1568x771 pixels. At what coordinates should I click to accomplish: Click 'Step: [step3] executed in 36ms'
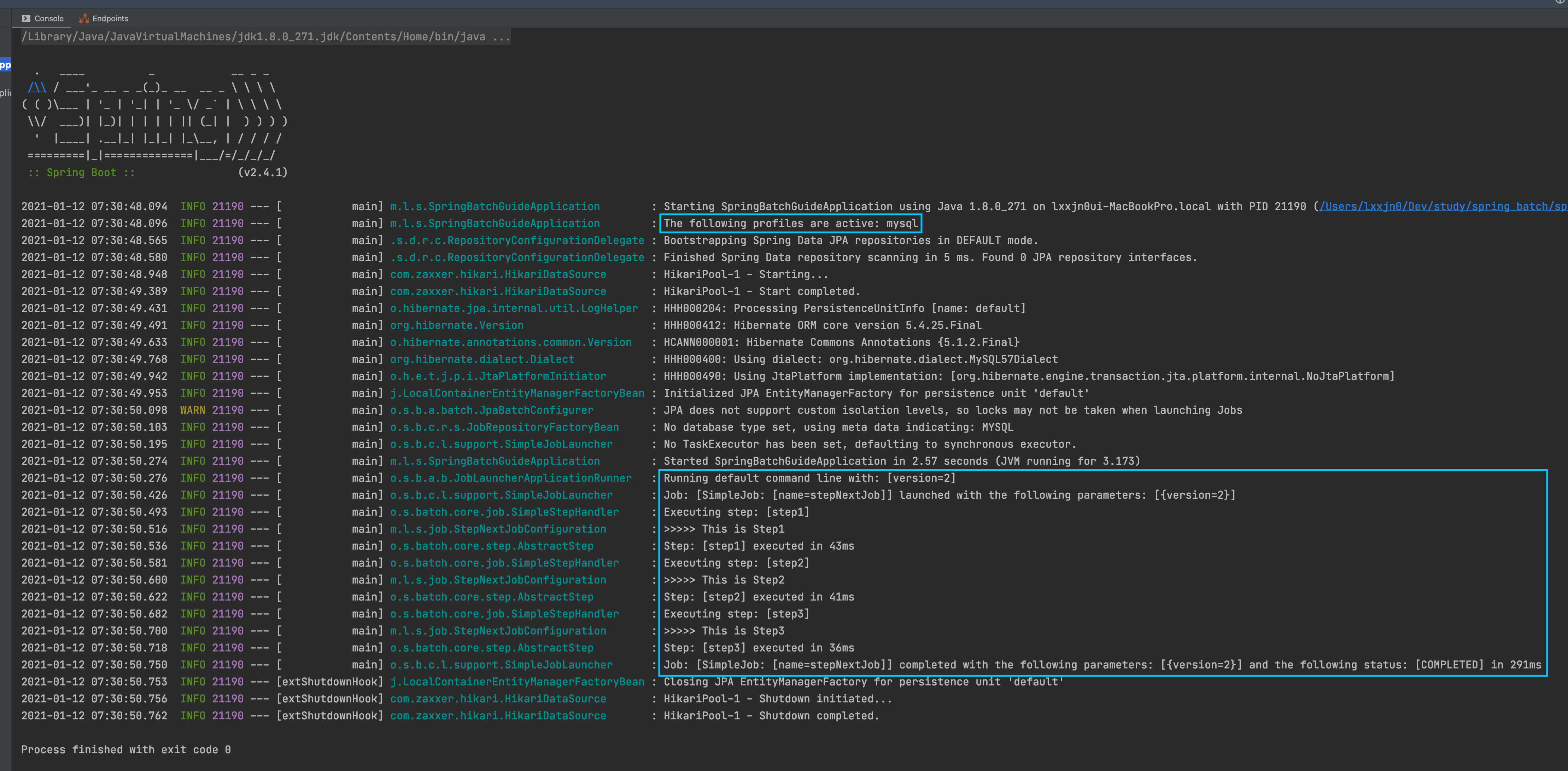tap(759, 649)
